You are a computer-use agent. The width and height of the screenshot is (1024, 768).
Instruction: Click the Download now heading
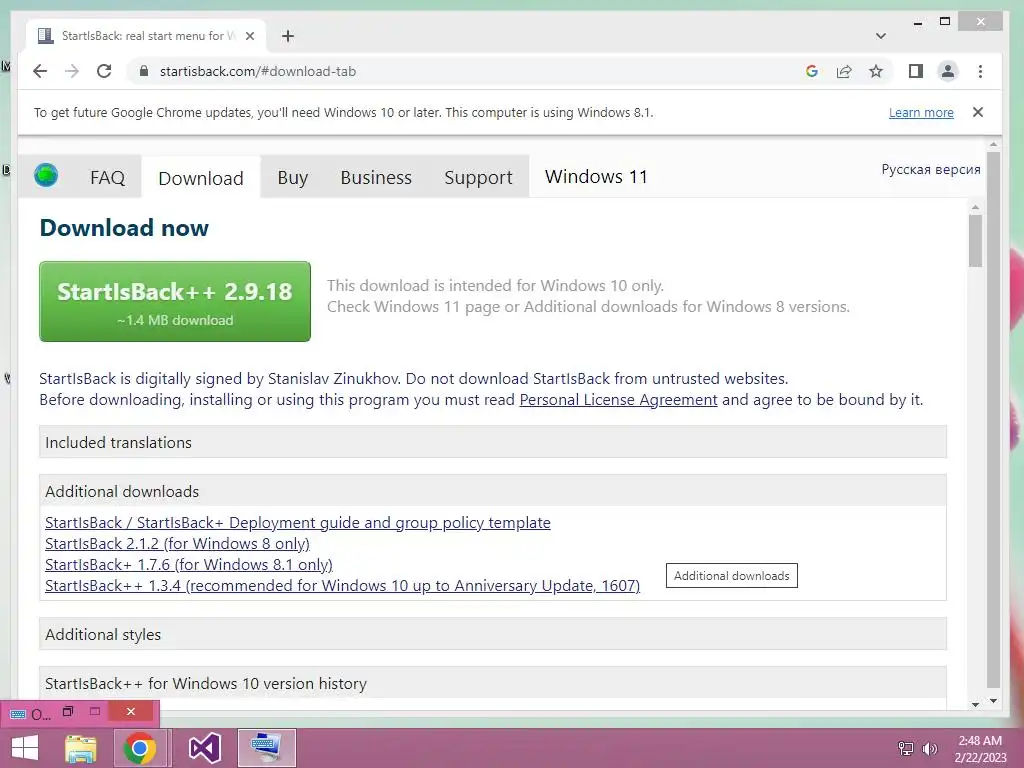[x=124, y=227]
